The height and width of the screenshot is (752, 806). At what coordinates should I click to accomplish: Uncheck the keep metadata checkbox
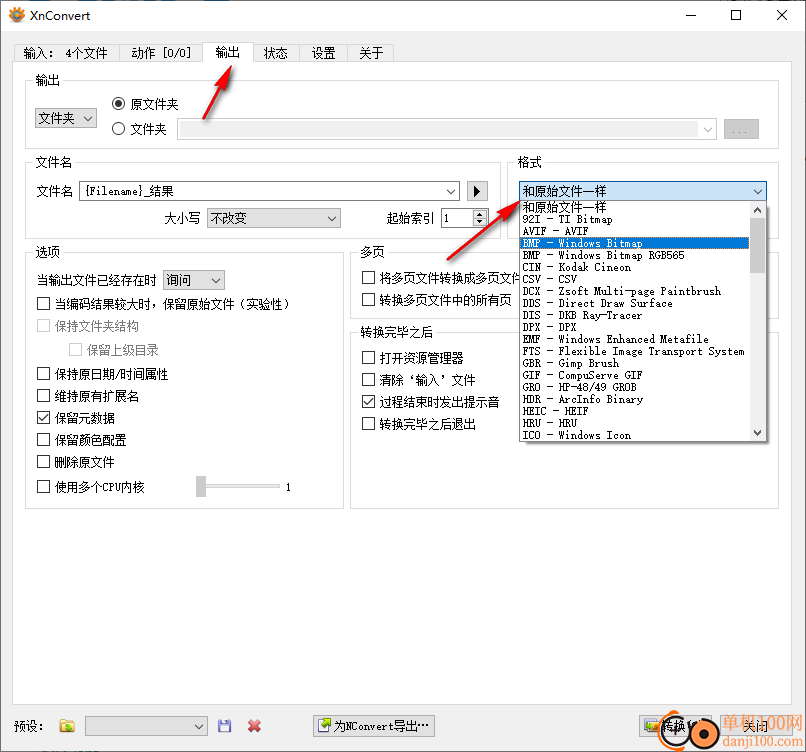(44, 417)
